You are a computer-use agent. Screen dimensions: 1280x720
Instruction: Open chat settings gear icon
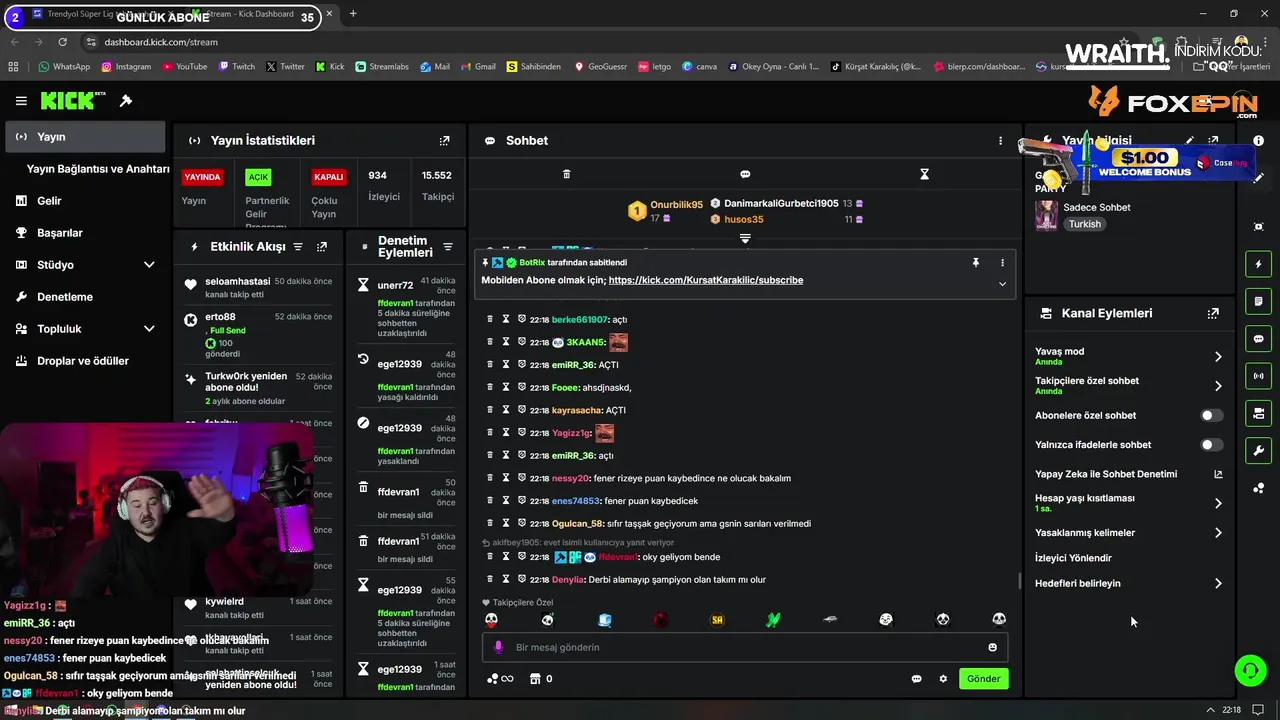coord(943,679)
